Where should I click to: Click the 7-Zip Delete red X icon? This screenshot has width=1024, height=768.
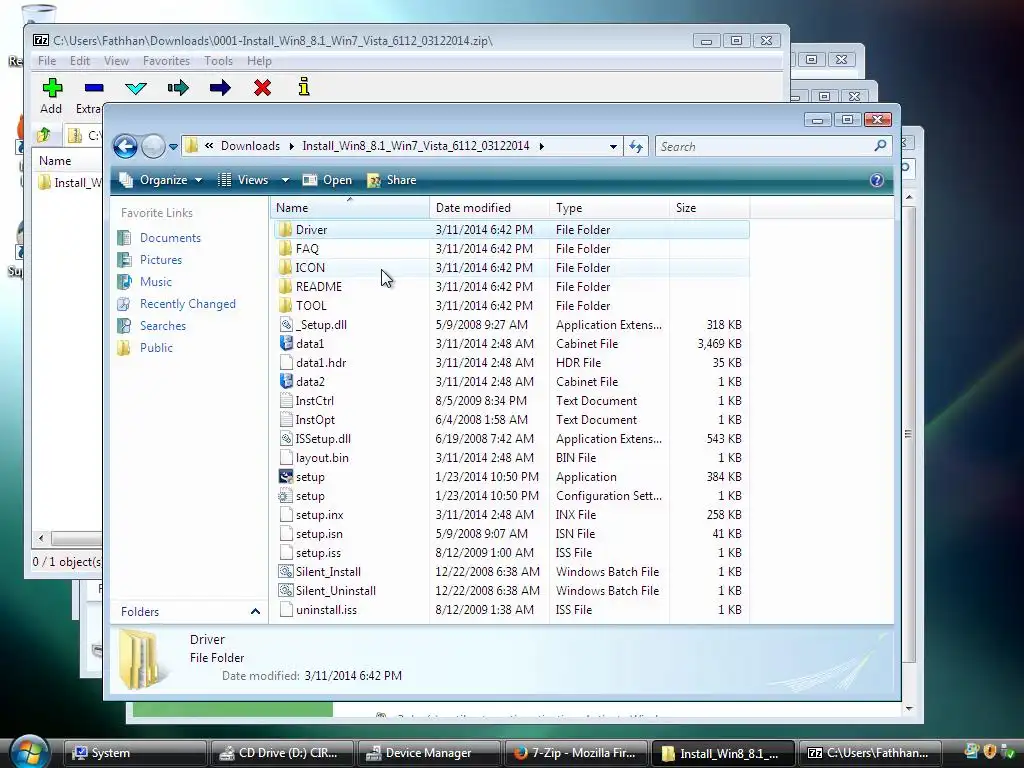(x=263, y=88)
